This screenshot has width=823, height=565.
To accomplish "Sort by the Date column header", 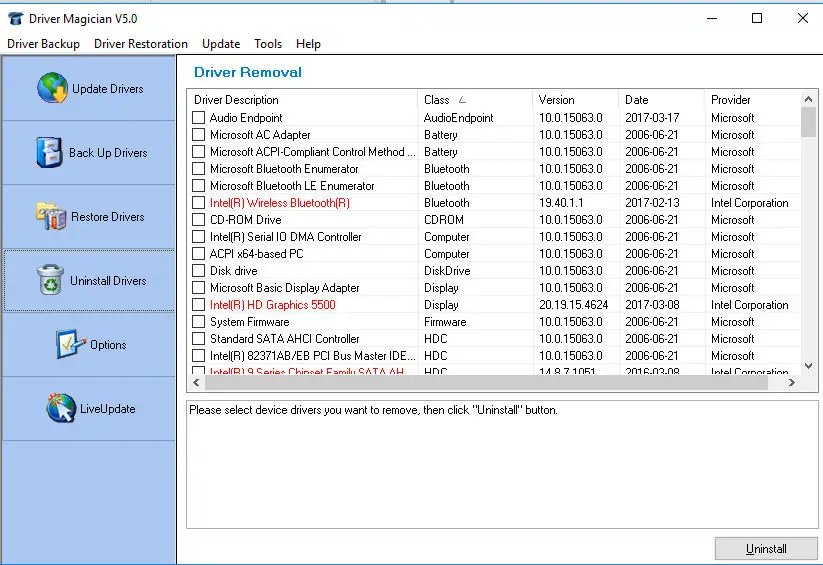I will pos(661,100).
